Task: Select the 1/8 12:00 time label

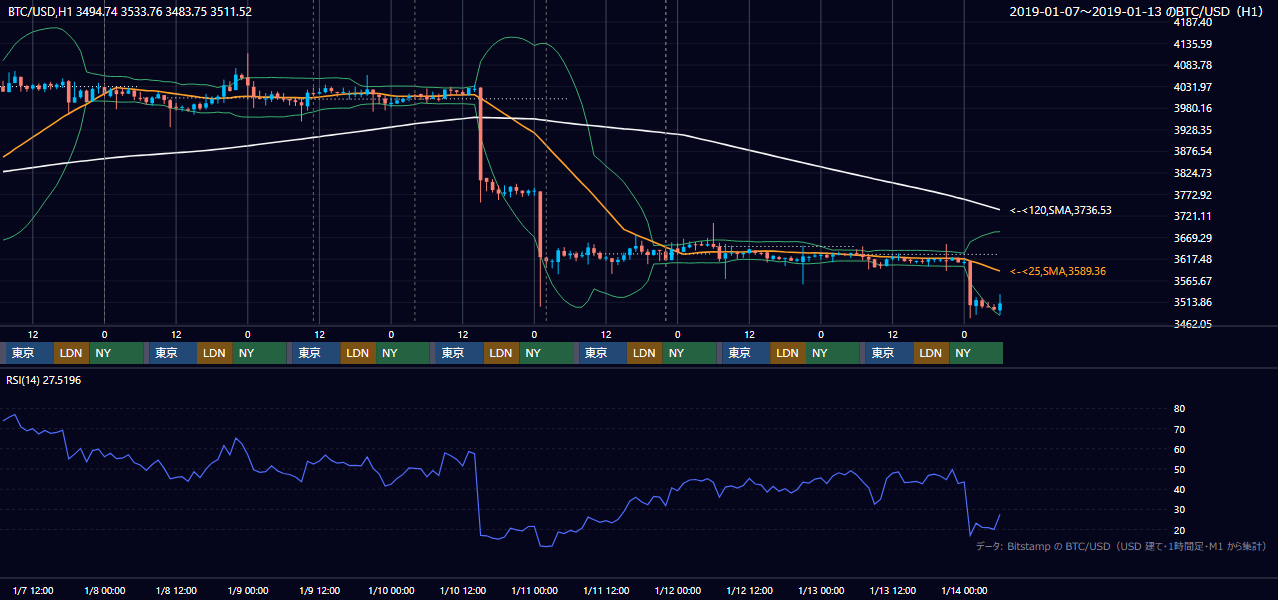Action: 176,590
